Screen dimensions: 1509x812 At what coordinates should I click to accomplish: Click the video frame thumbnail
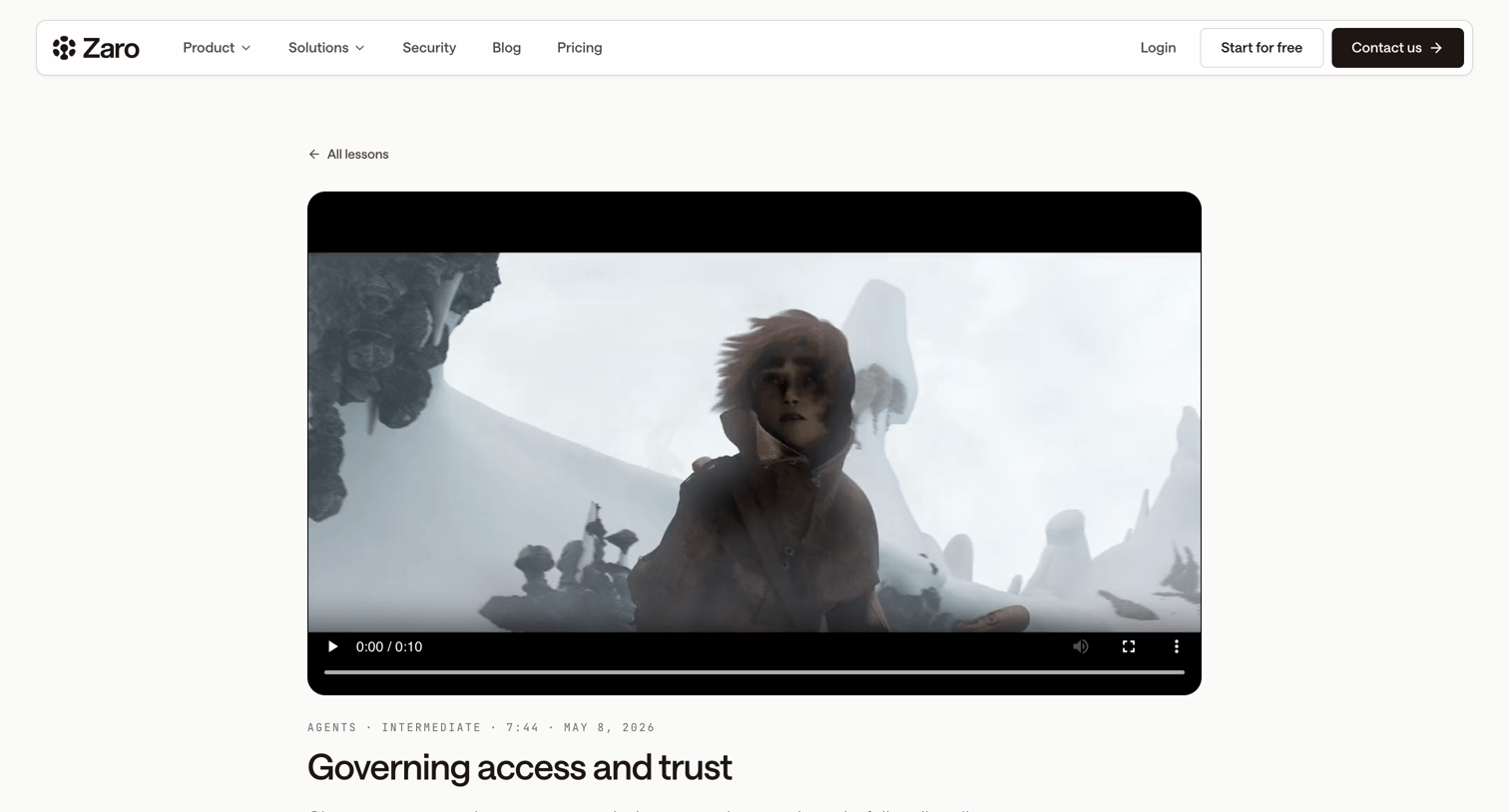(754, 442)
